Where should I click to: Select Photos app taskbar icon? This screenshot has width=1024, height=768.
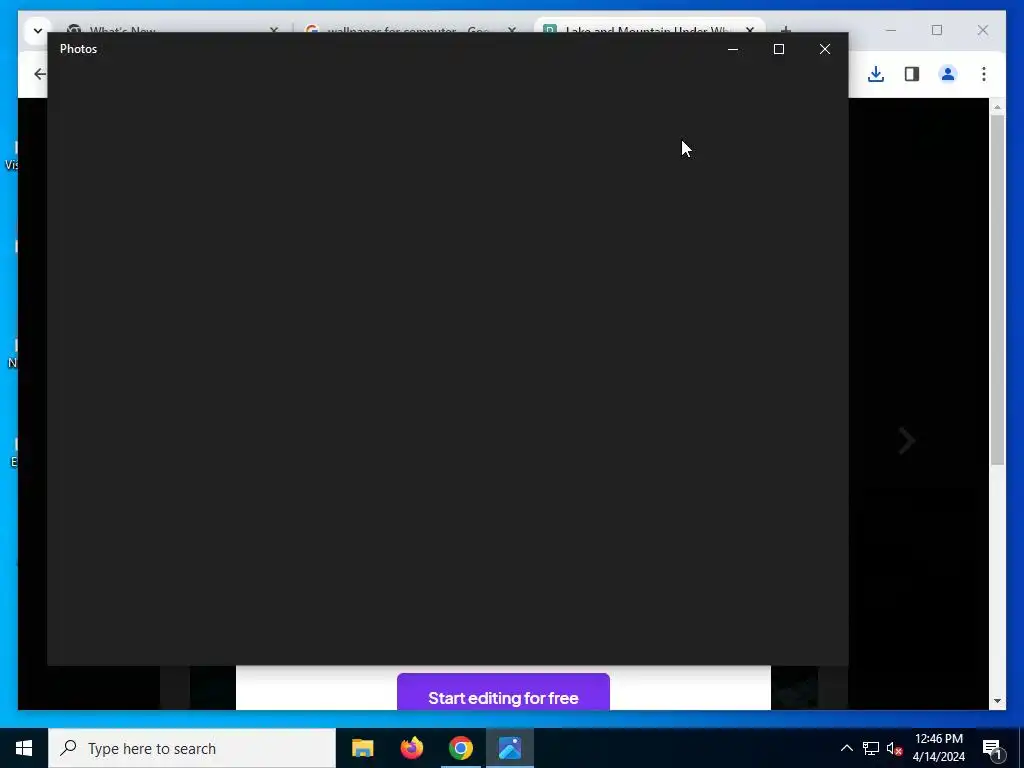coord(510,748)
